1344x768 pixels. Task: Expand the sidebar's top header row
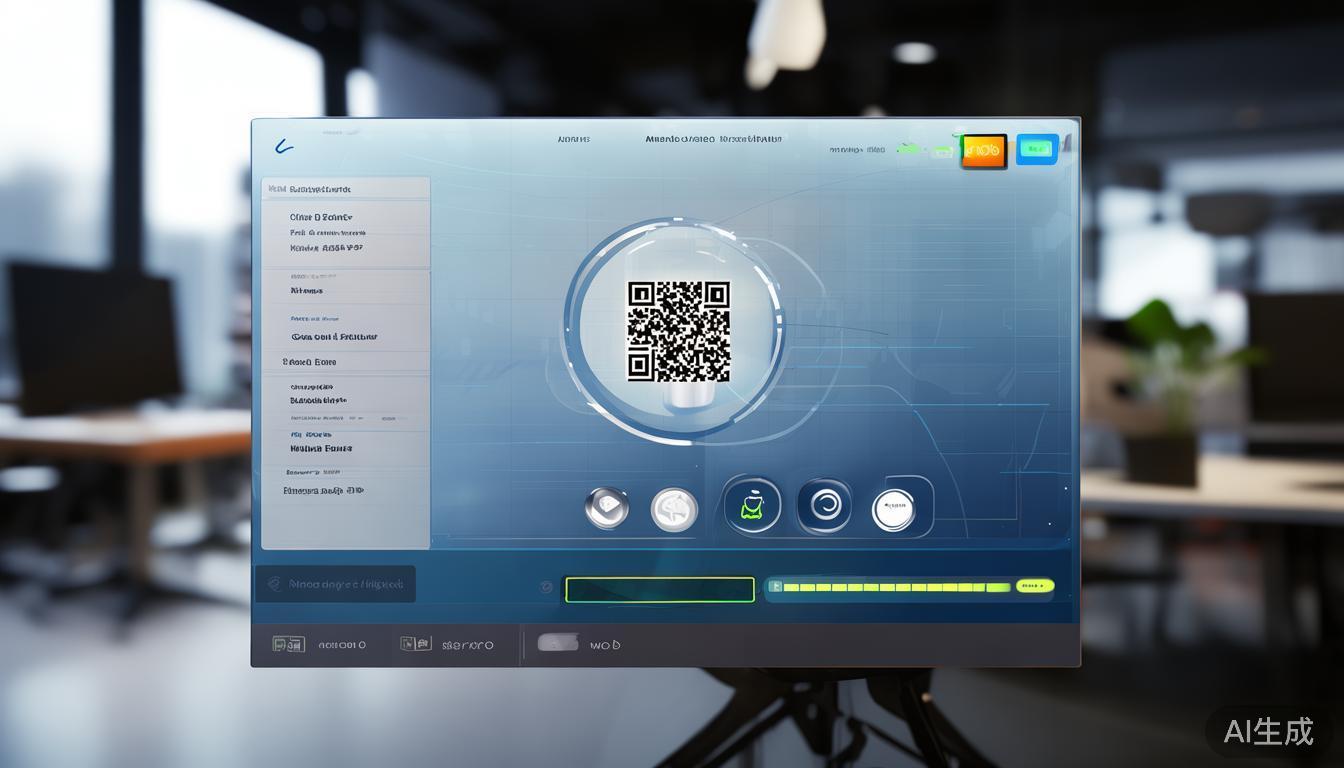pos(345,189)
